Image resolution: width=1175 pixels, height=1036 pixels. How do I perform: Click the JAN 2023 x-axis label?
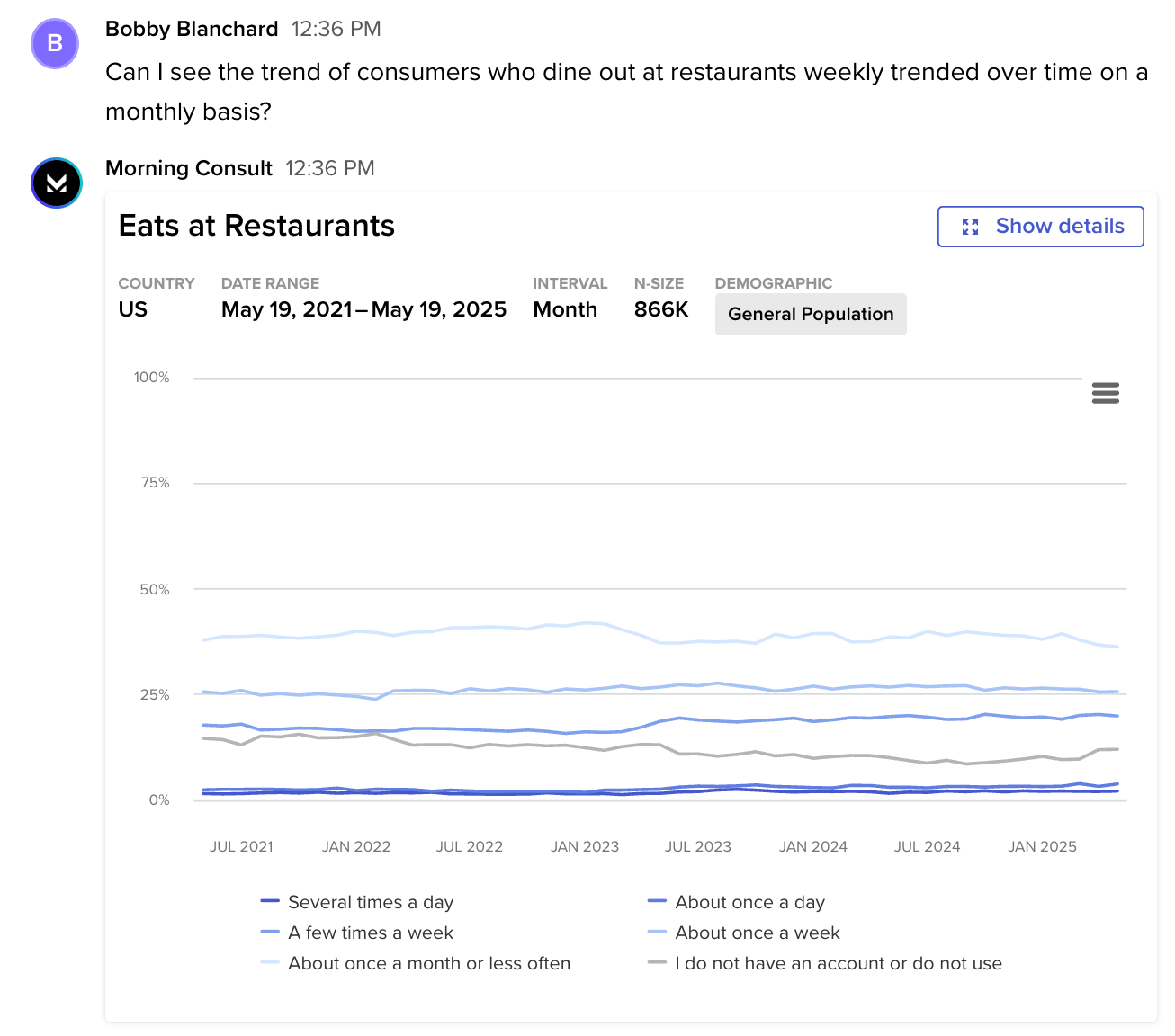point(585,846)
